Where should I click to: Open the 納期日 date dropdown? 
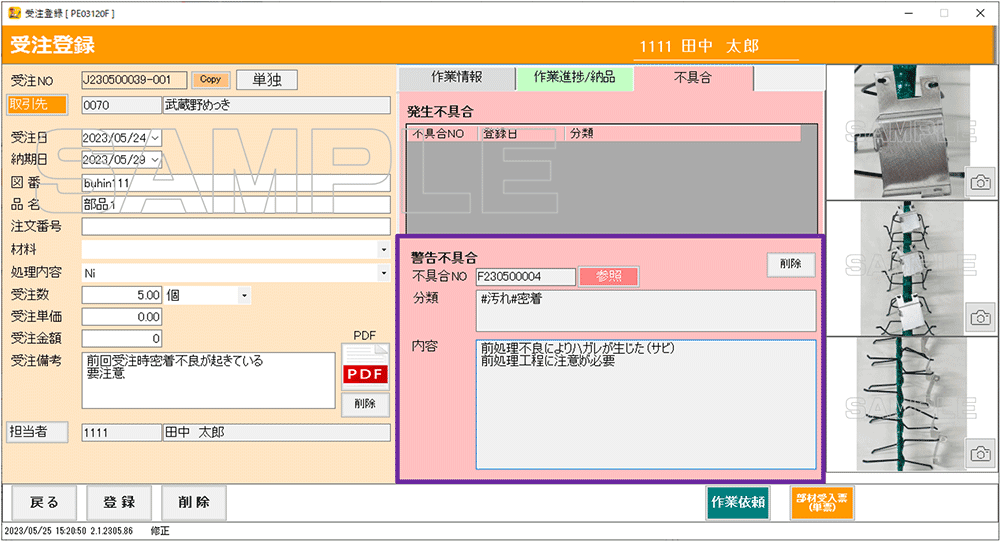coord(156,159)
